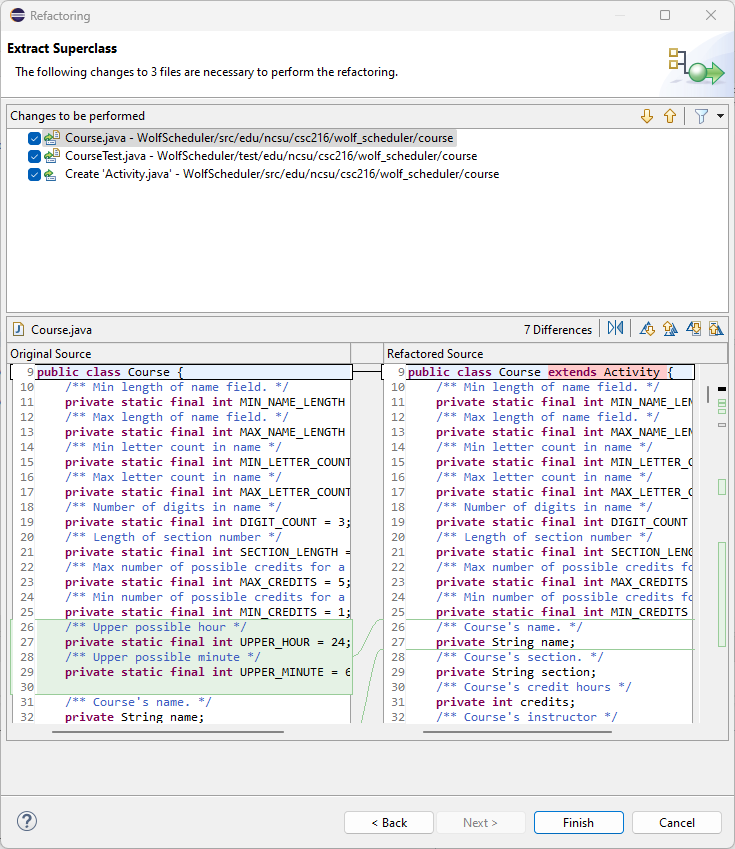The width and height of the screenshot is (735, 849).
Task: Click the horizontal scrollbar of Refactored Source pane
Action: point(517,732)
